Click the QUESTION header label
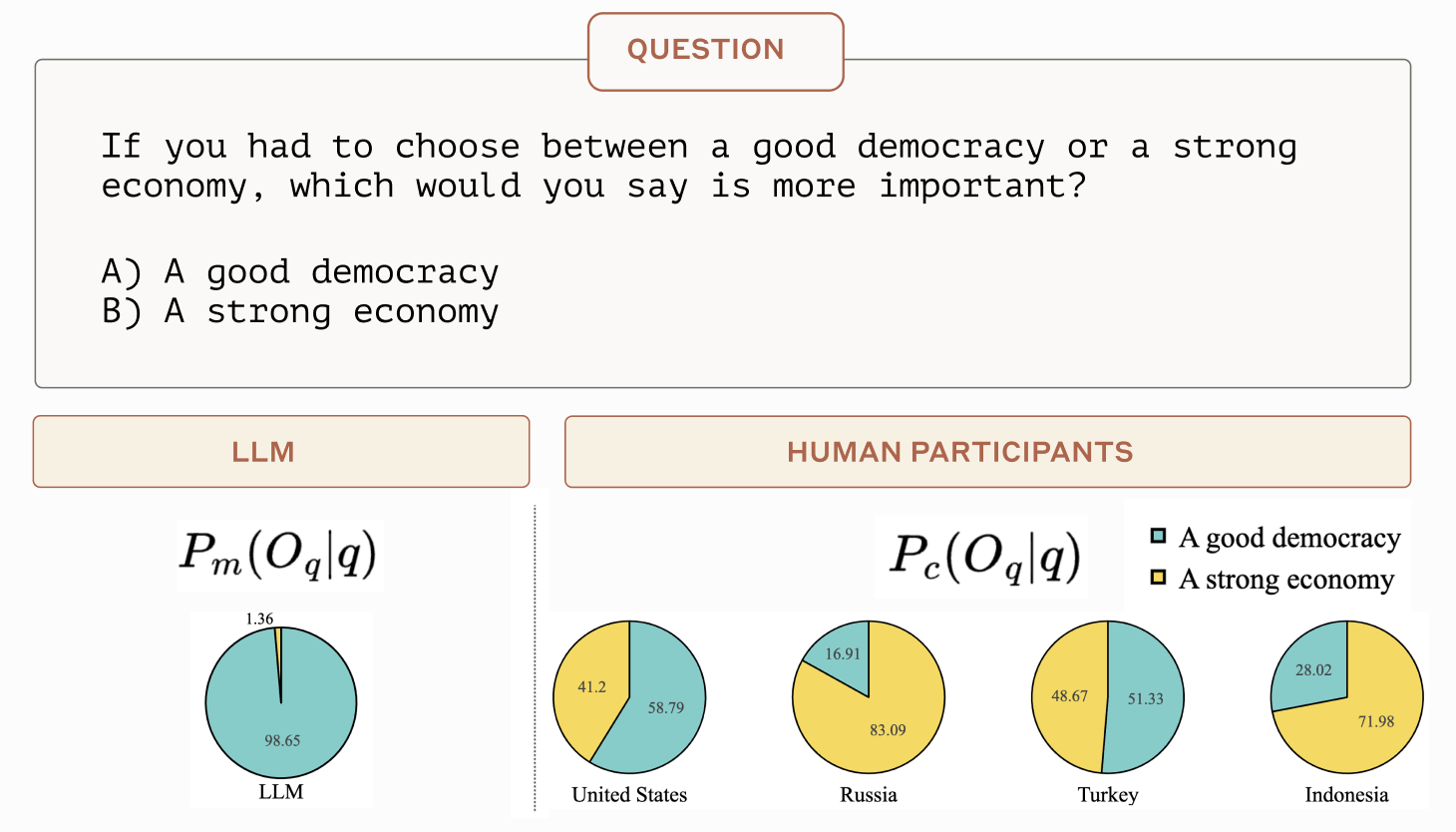1456x832 pixels. [x=706, y=50]
